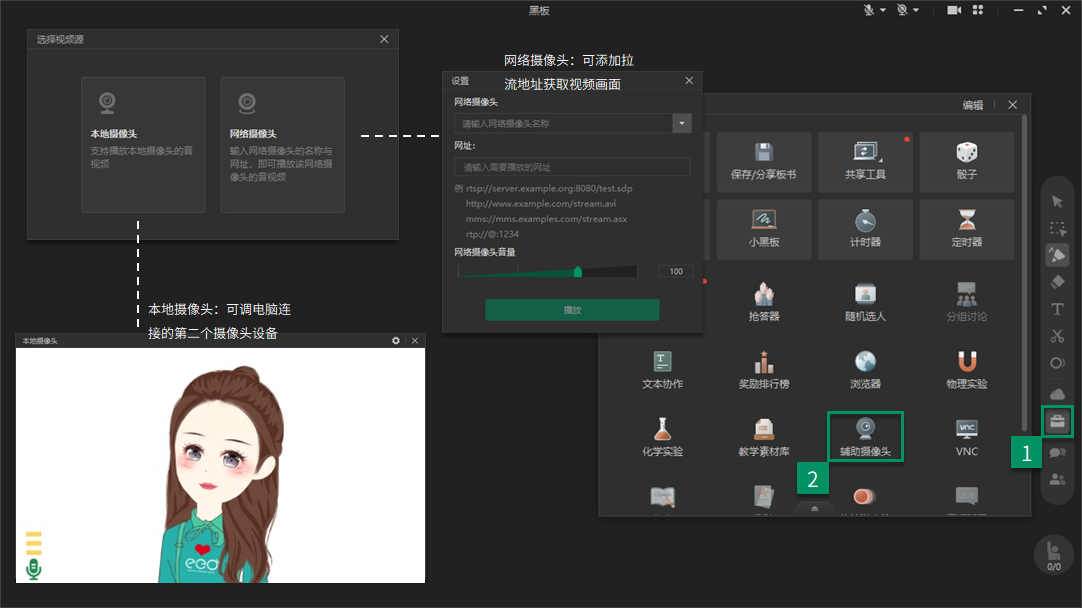Screen dimensions: 1082x608
Task: Focus the 请输入网络摄像头名称 input field
Action: 563,124
